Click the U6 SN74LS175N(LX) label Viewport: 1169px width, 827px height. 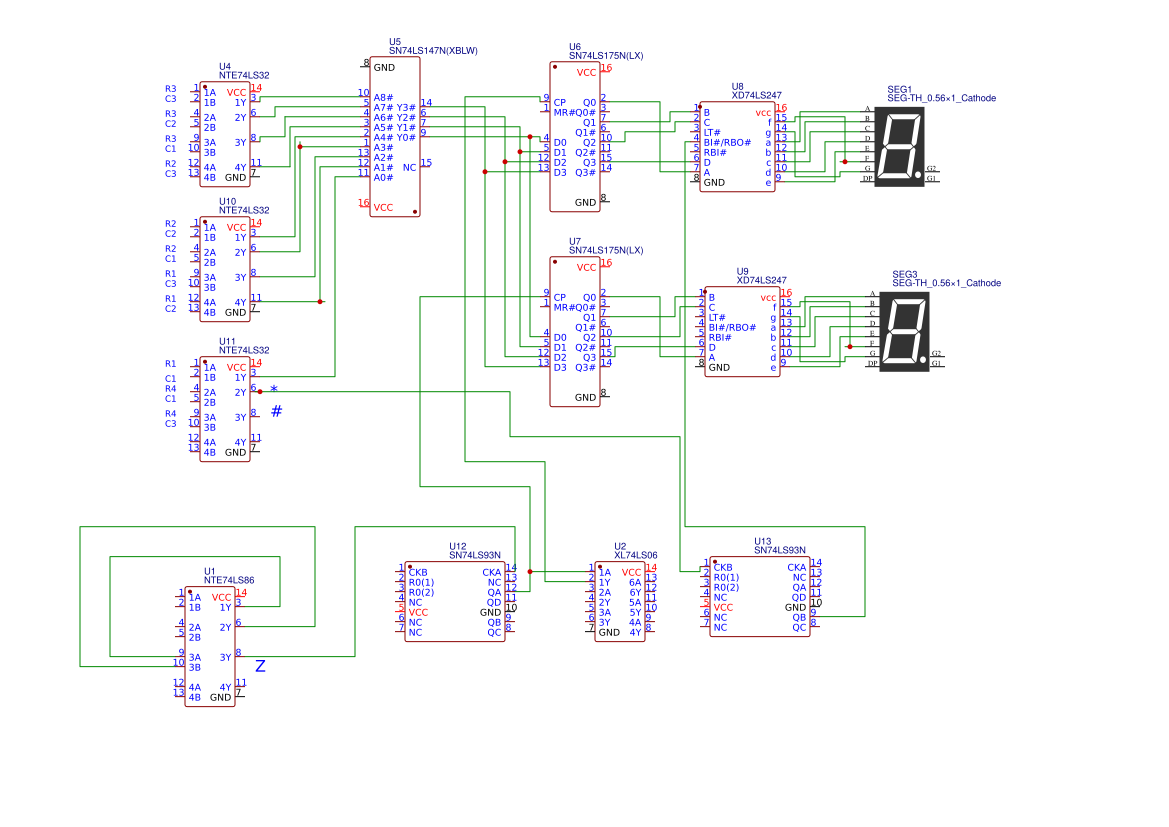[x=606, y=51]
